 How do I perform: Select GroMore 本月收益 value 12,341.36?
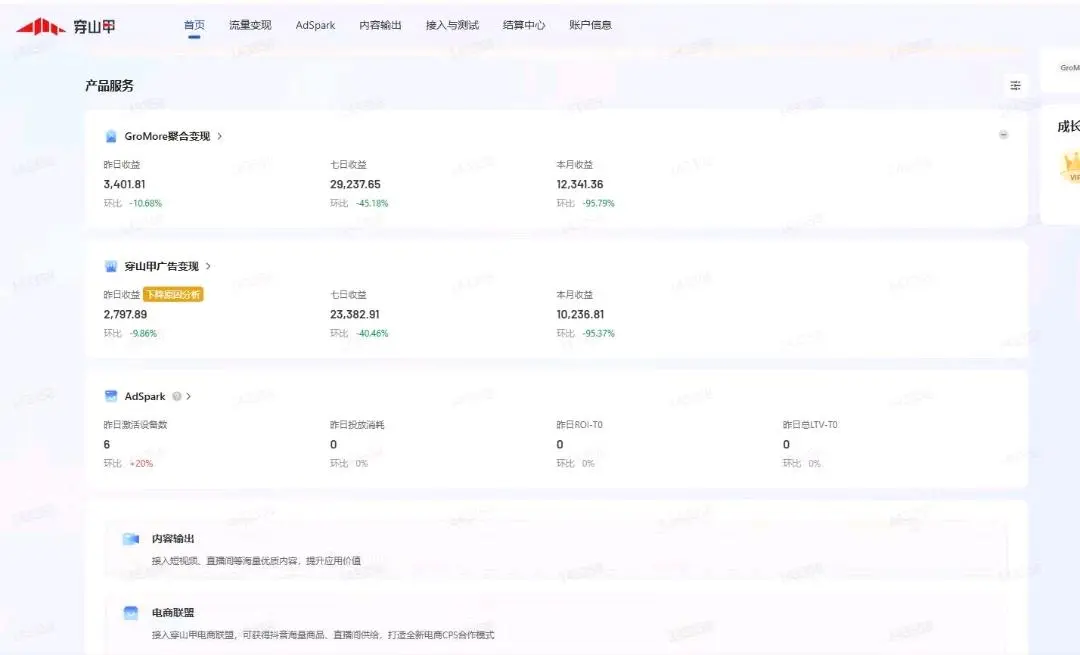point(580,185)
